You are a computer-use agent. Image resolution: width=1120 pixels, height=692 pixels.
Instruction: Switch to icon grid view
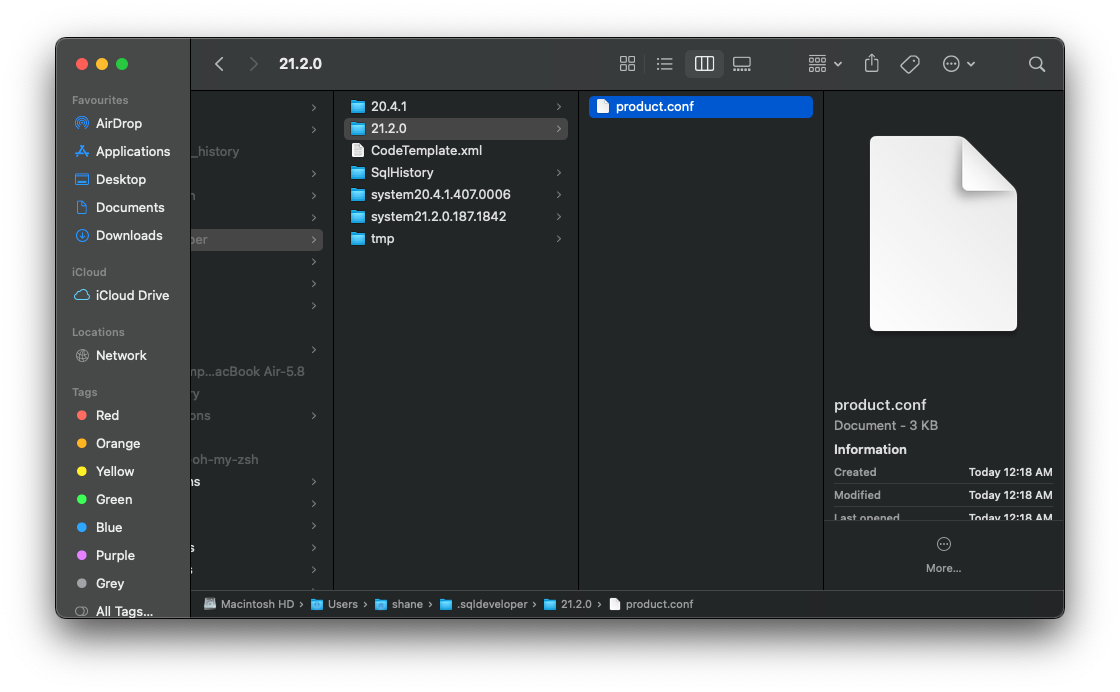click(627, 64)
